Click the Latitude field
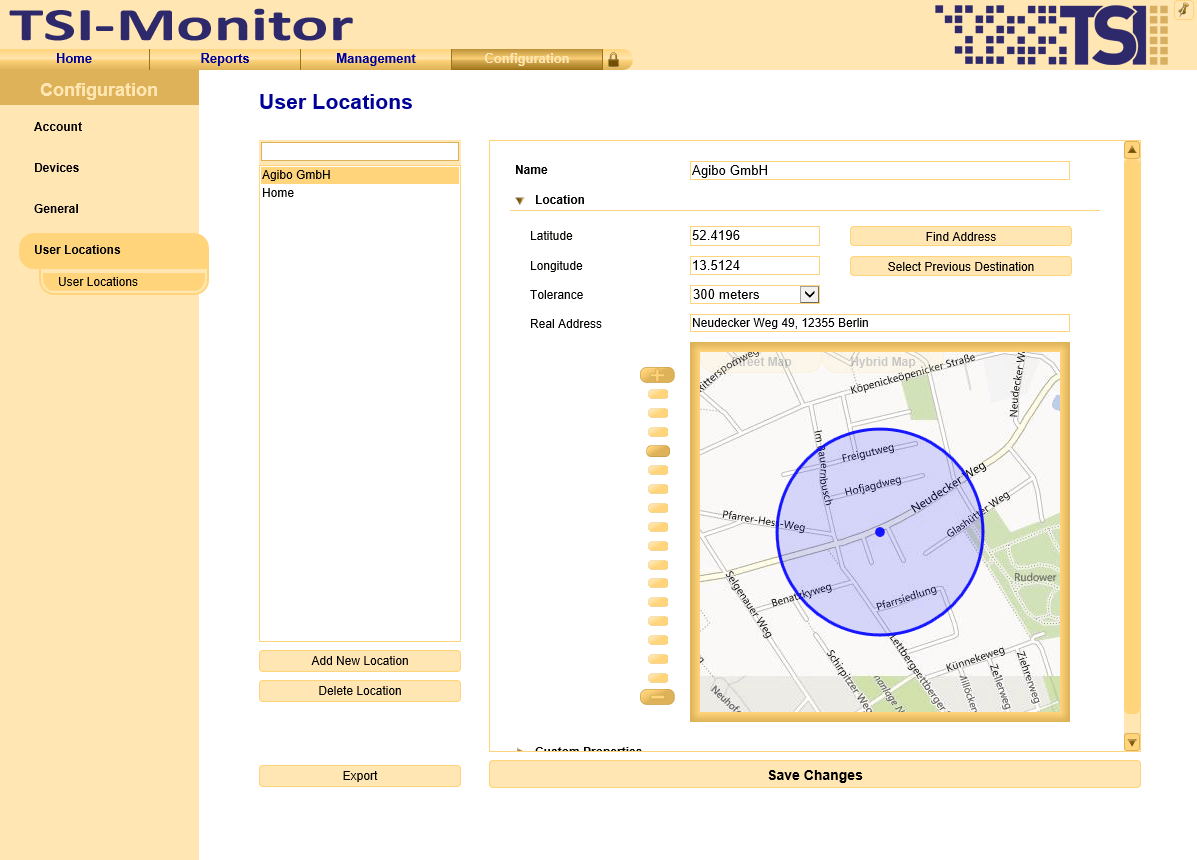The image size is (1197, 860). 754,236
